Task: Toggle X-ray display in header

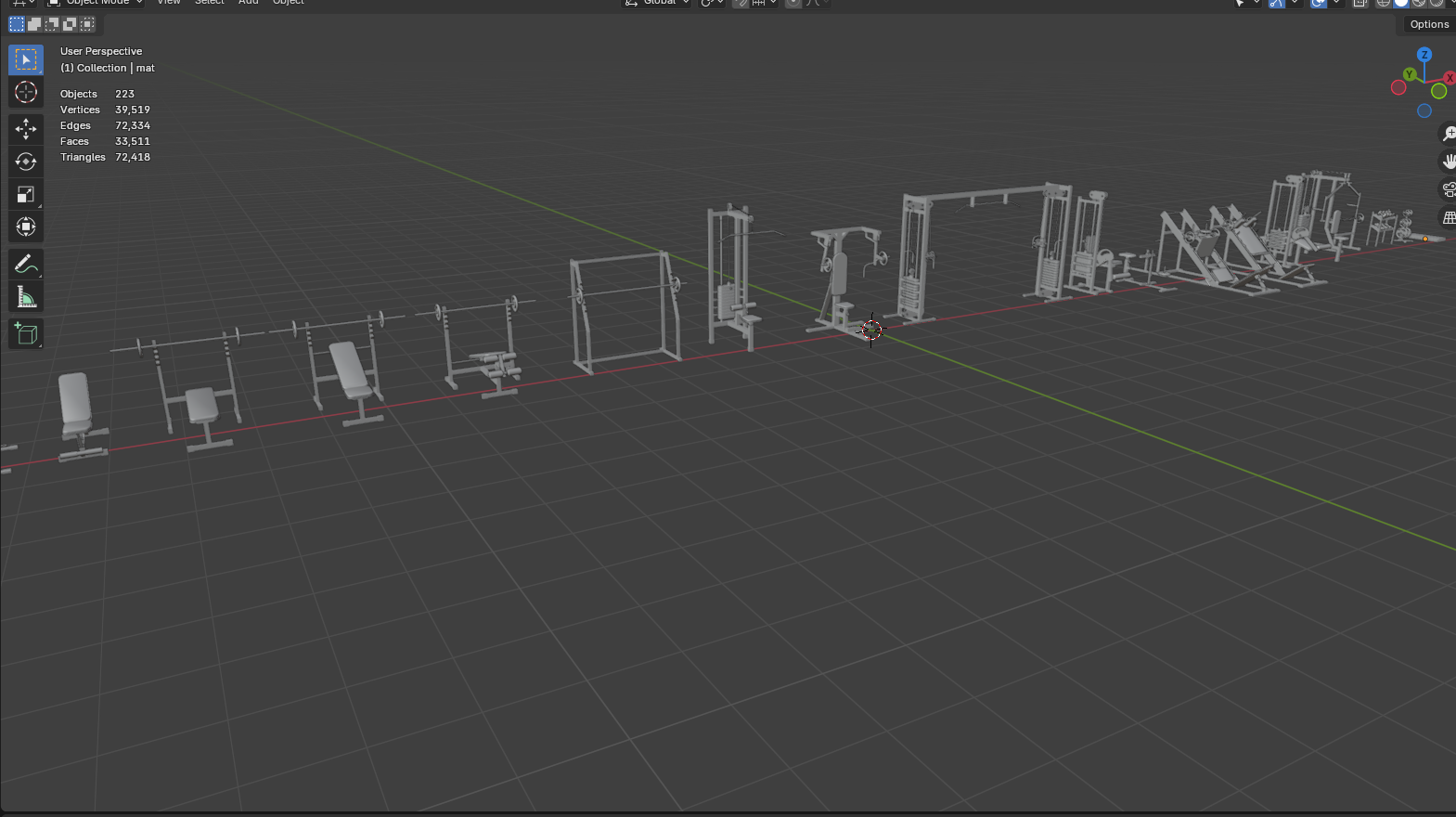Action: coord(1360,3)
